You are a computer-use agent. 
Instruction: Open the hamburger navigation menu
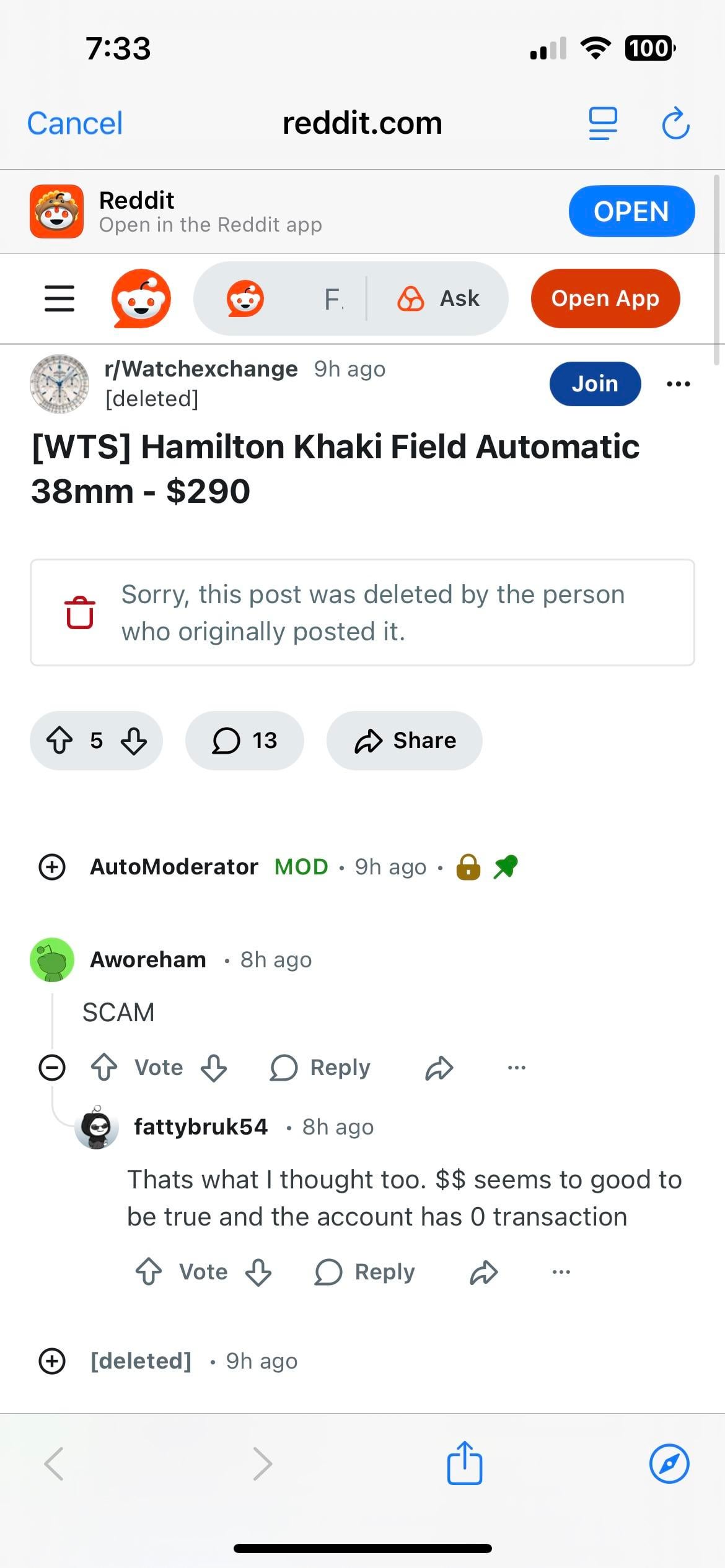[x=59, y=298]
